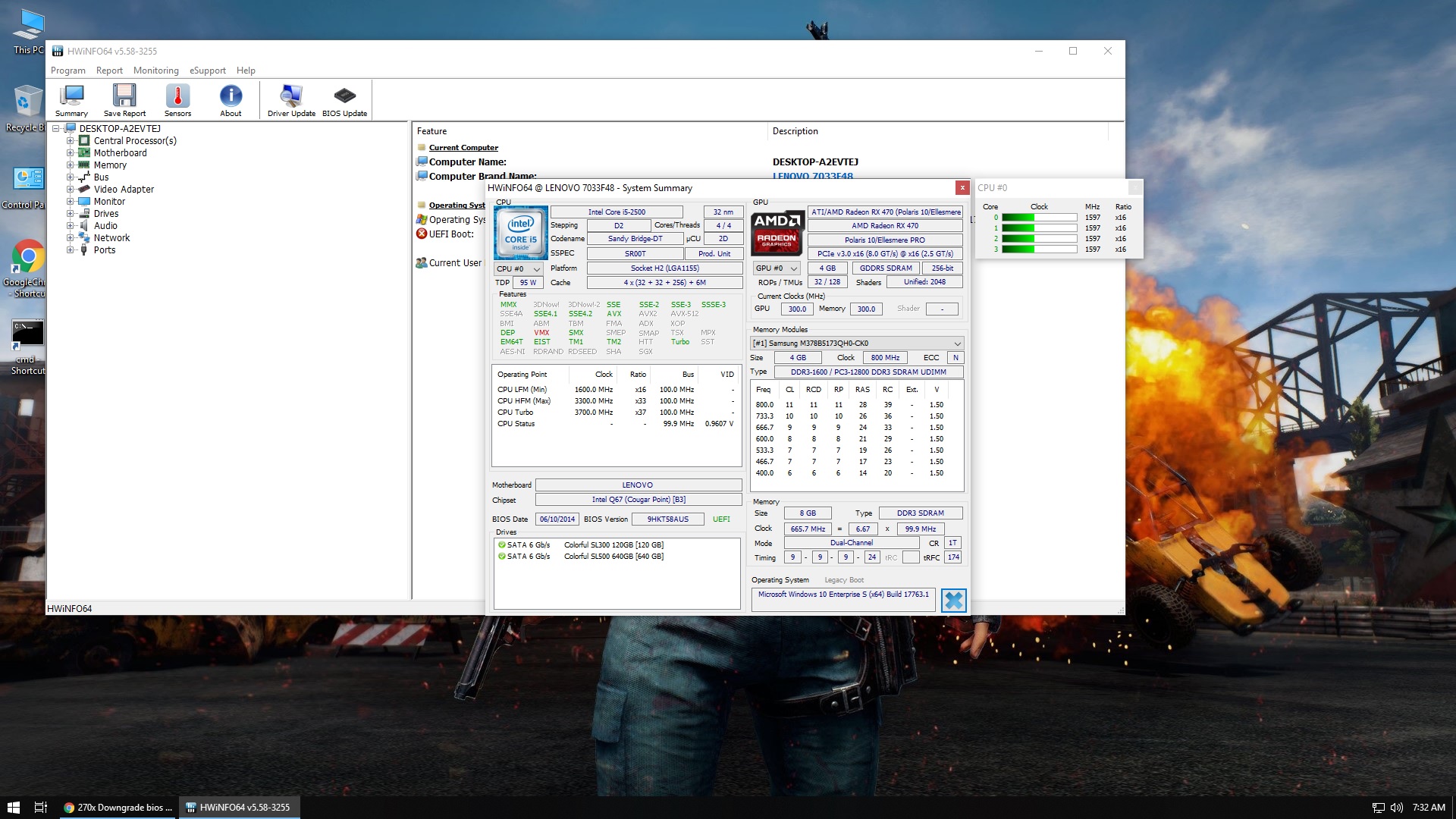Open the Monitoring menu
Screen dimensions: 1456x819
click(x=156, y=71)
